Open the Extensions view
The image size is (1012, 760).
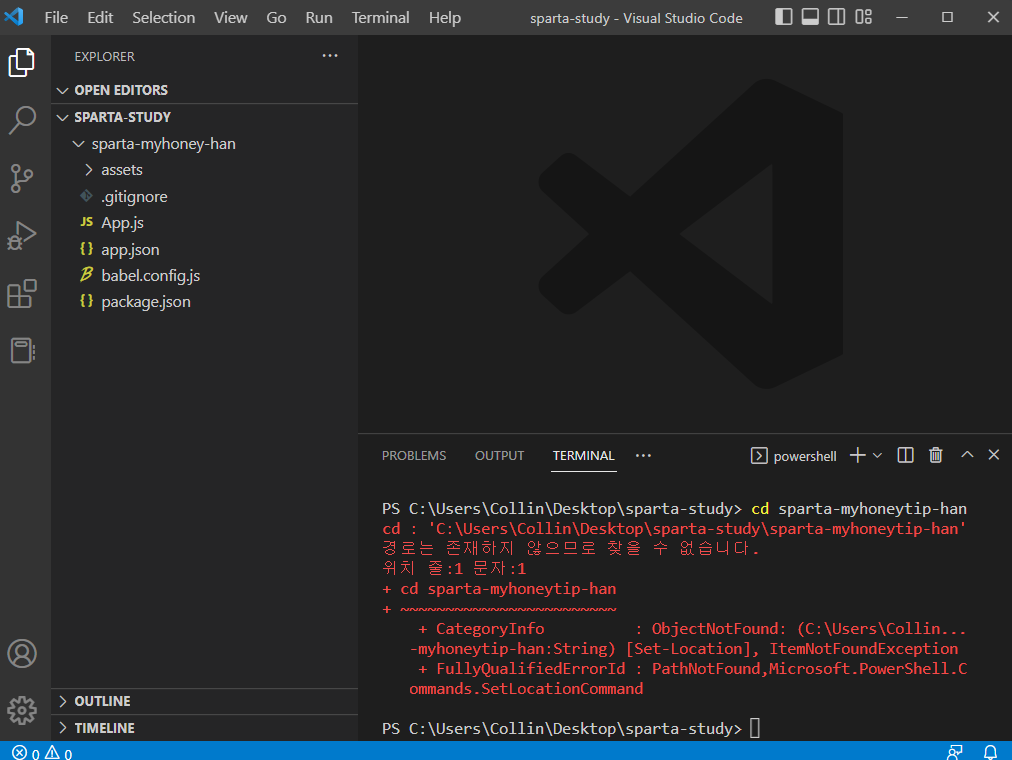pos(22,294)
